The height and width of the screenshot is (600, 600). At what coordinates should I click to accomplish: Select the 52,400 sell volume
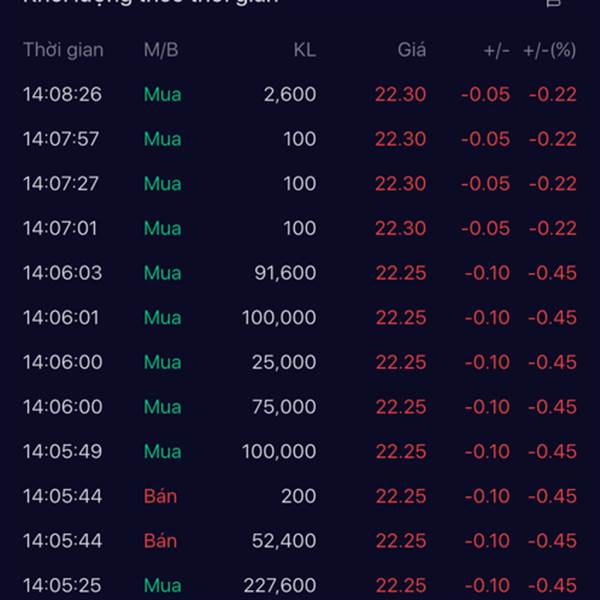(x=285, y=541)
